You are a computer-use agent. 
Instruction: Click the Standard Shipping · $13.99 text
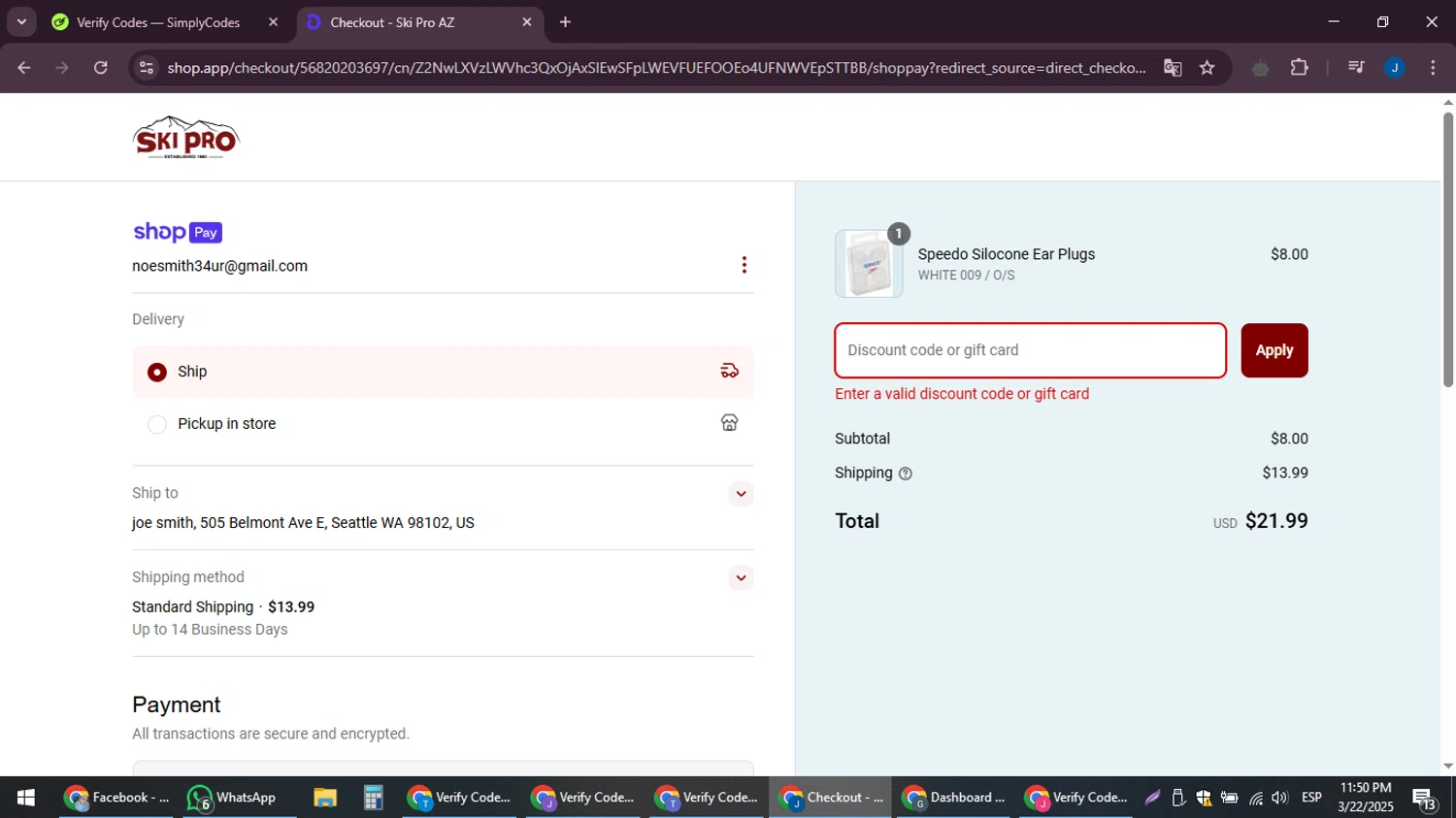coord(223,607)
